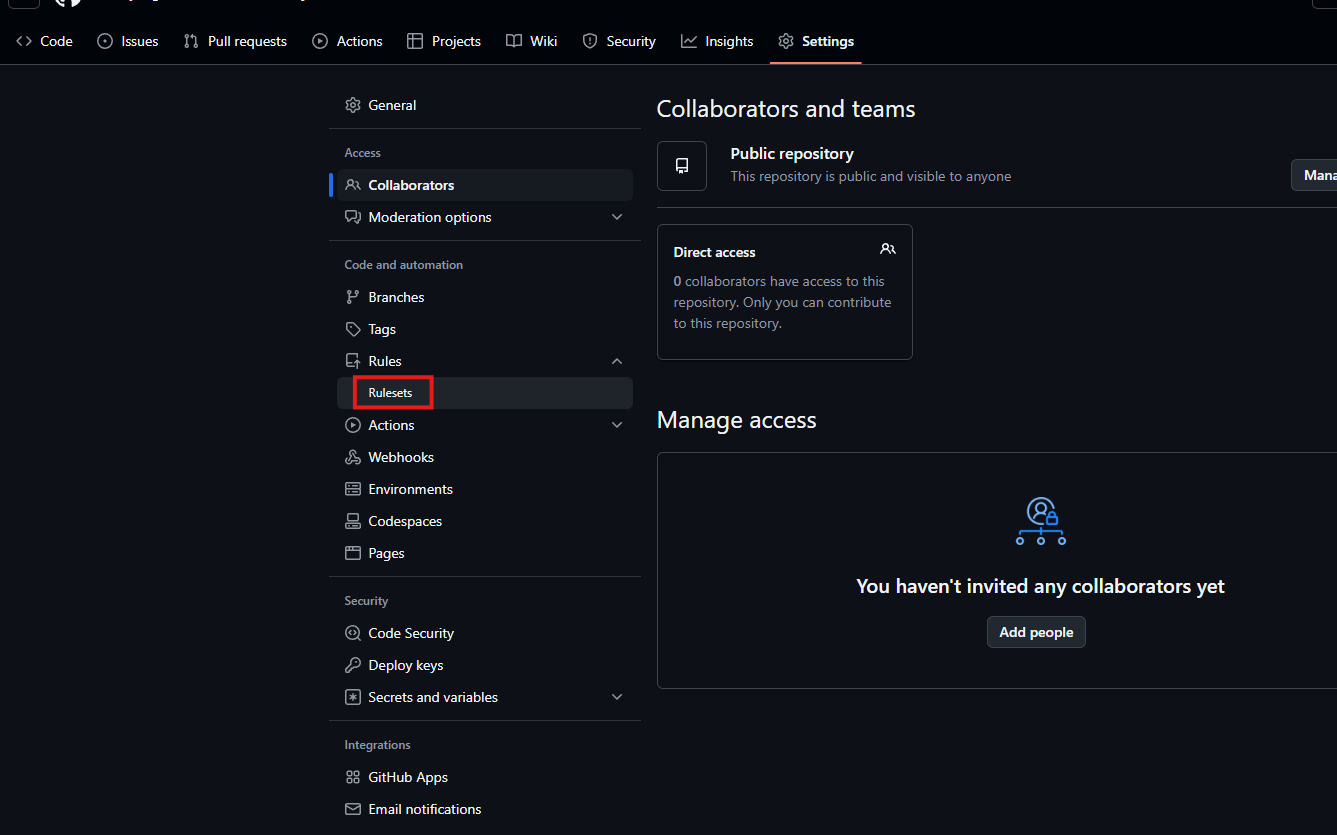The image size is (1337, 835).
Task: Click the Secrets and variables asterisk icon
Action: coord(352,697)
